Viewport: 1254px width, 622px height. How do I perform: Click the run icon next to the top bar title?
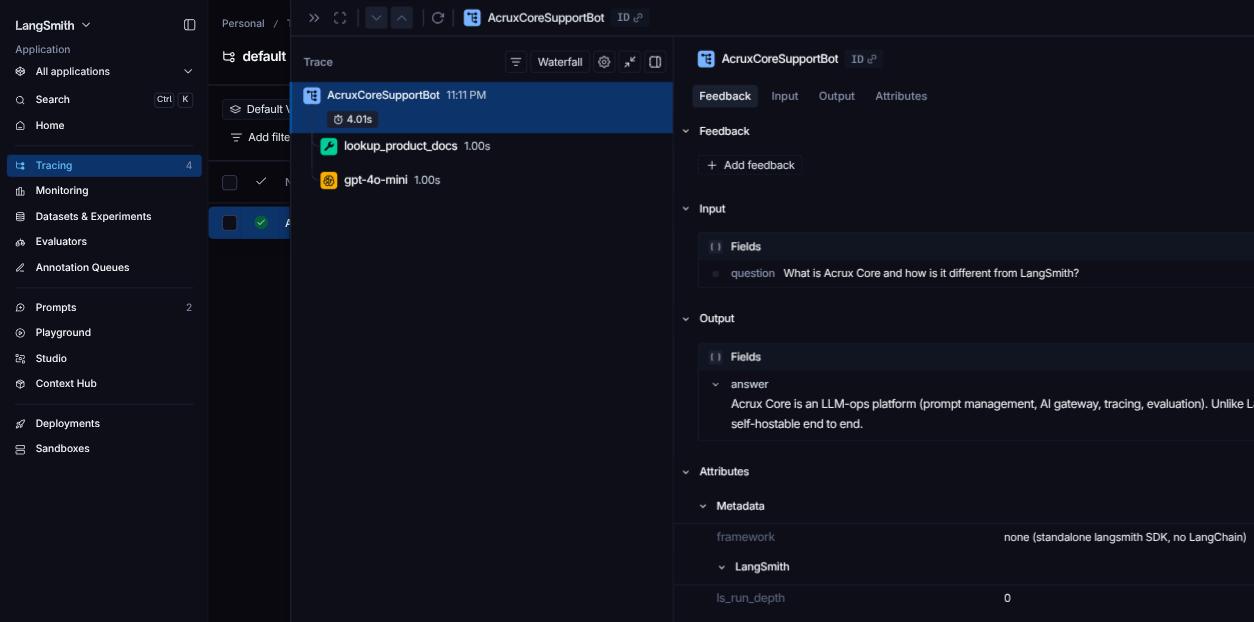point(472,18)
